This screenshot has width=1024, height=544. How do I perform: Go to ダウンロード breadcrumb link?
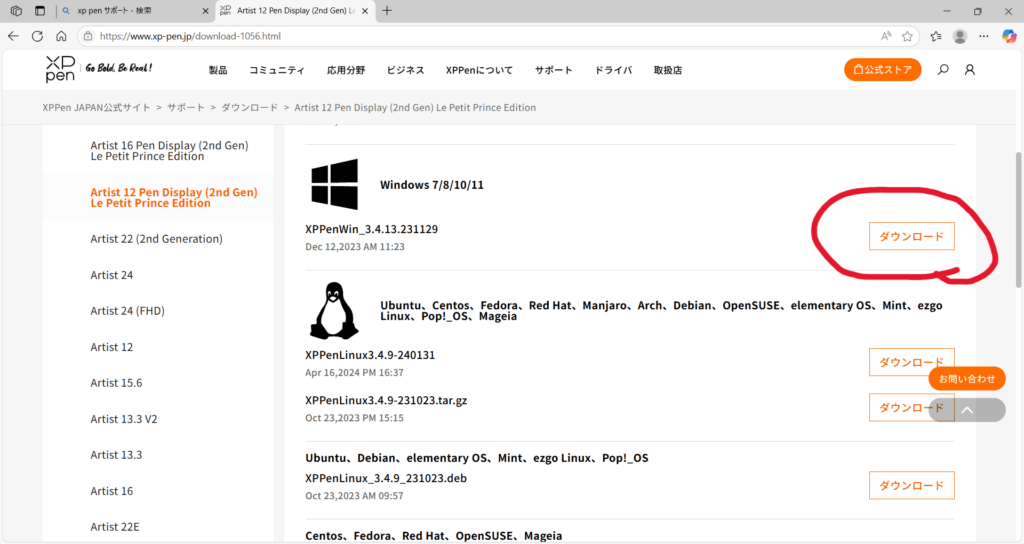[x=249, y=107]
